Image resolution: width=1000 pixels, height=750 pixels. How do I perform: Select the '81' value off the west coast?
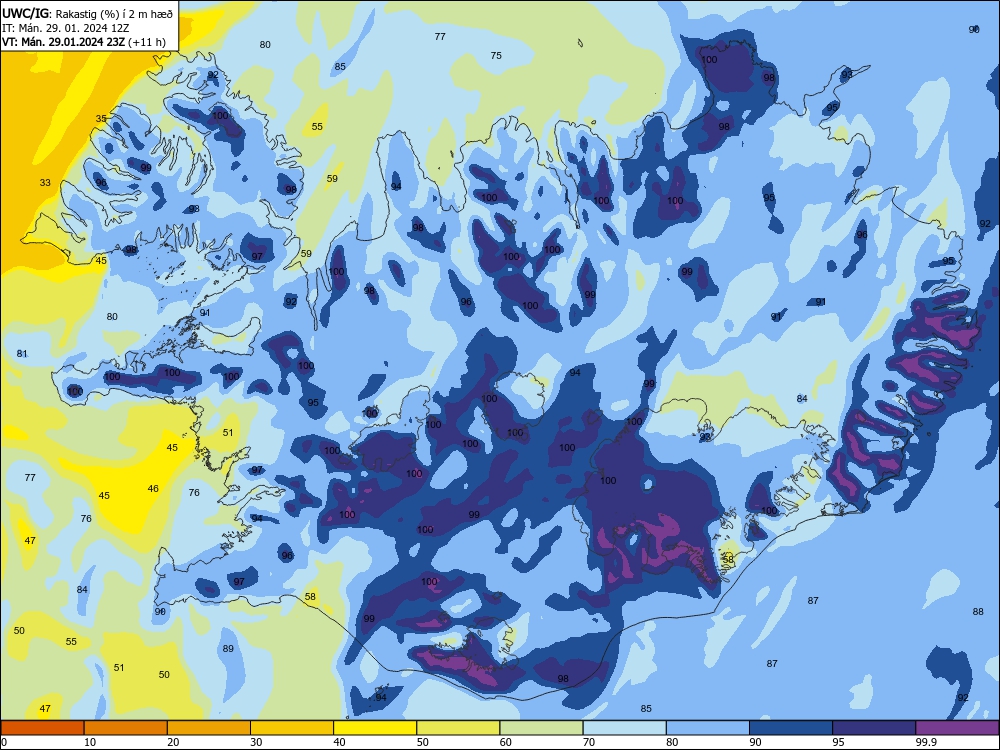pyautogui.click(x=22, y=353)
